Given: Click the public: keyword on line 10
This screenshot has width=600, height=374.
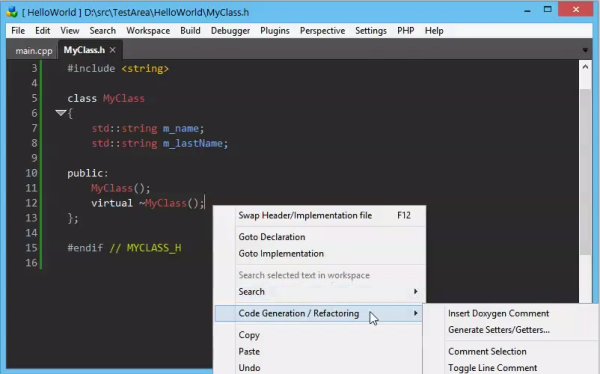Looking at the screenshot, I should (88, 173).
